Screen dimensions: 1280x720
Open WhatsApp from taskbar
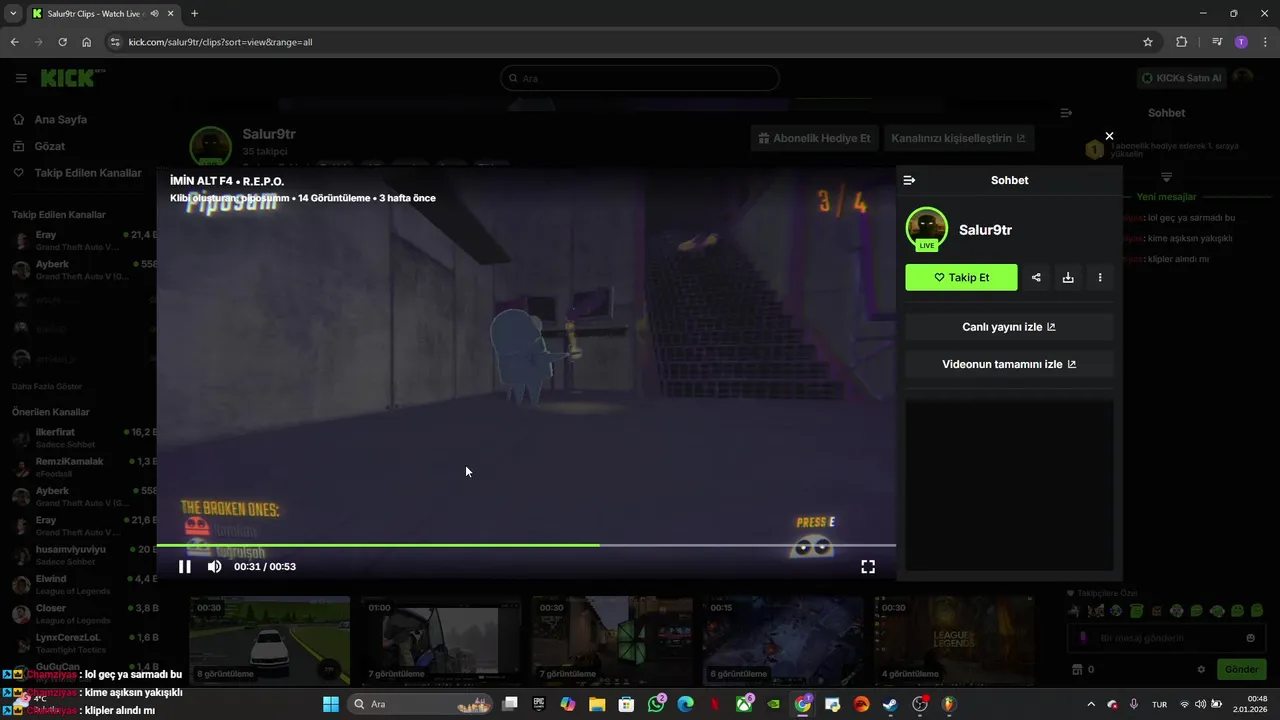point(656,704)
